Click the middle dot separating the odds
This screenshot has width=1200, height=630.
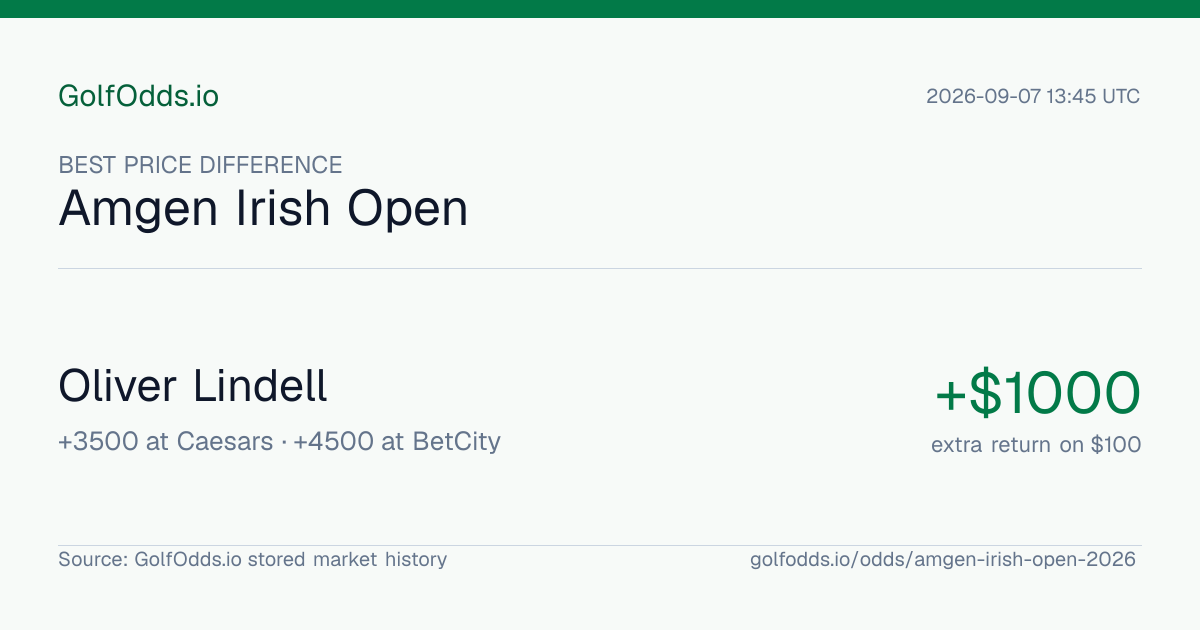283,442
